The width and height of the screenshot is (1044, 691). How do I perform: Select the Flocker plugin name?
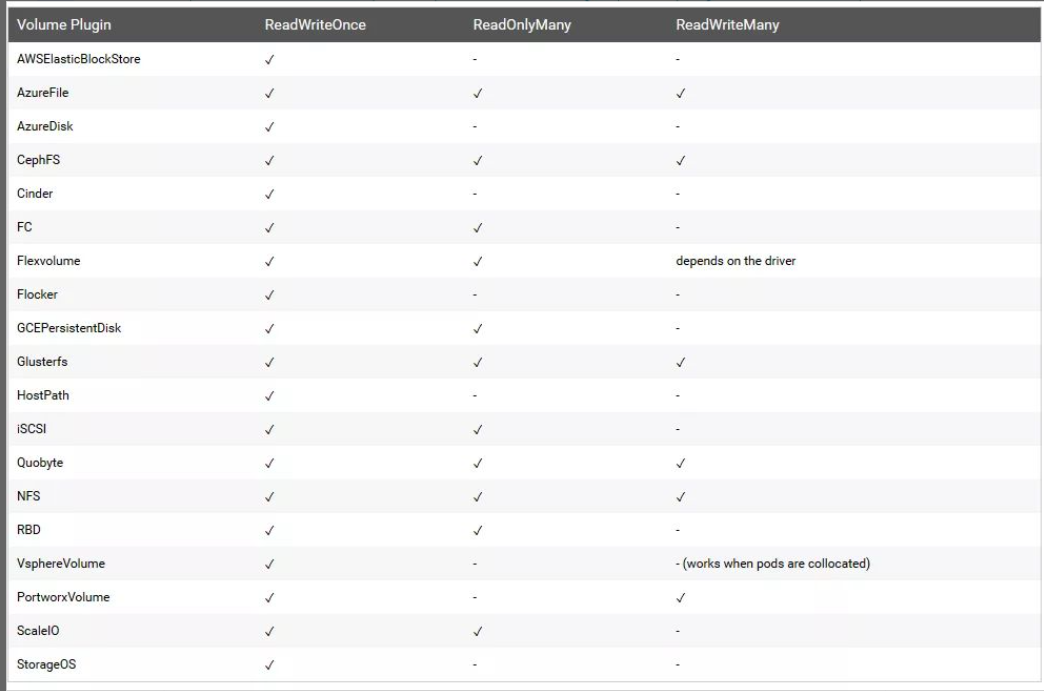click(x=37, y=294)
